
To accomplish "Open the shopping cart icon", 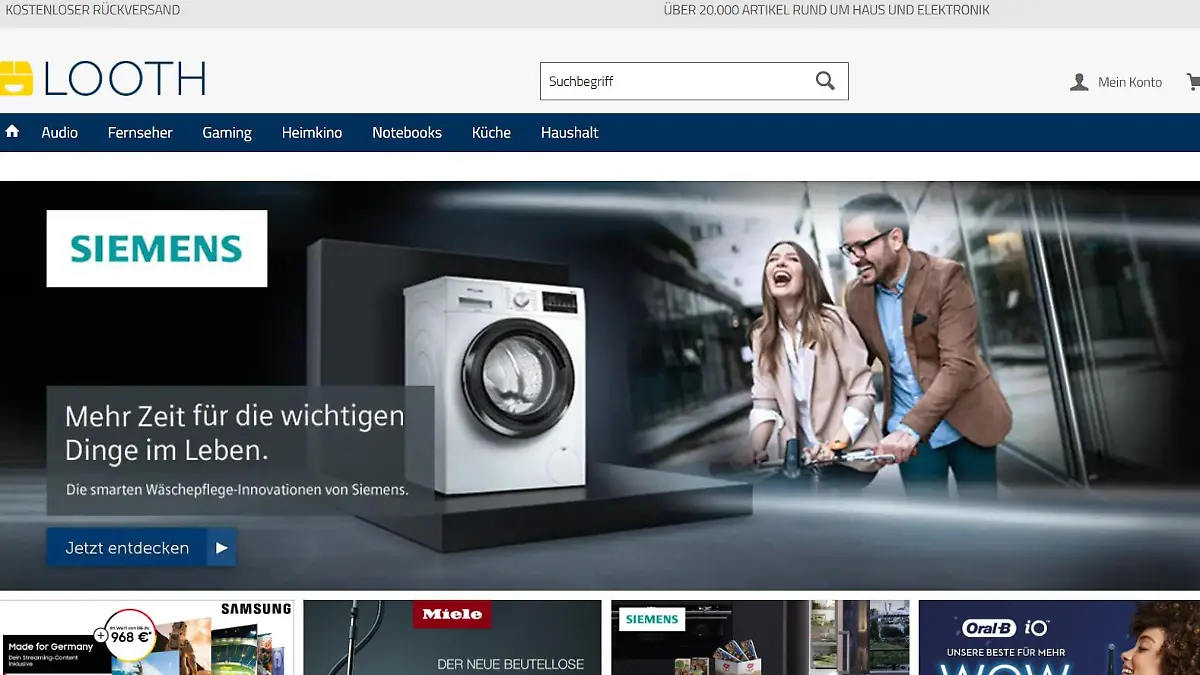I will pyautogui.click(x=1193, y=81).
